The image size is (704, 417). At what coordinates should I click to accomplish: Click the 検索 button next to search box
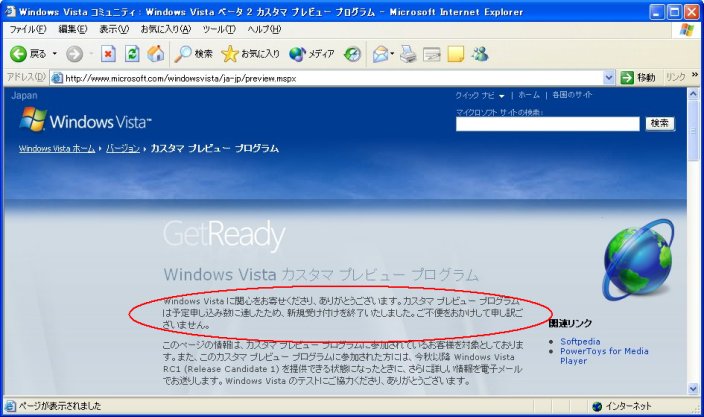tap(660, 123)
